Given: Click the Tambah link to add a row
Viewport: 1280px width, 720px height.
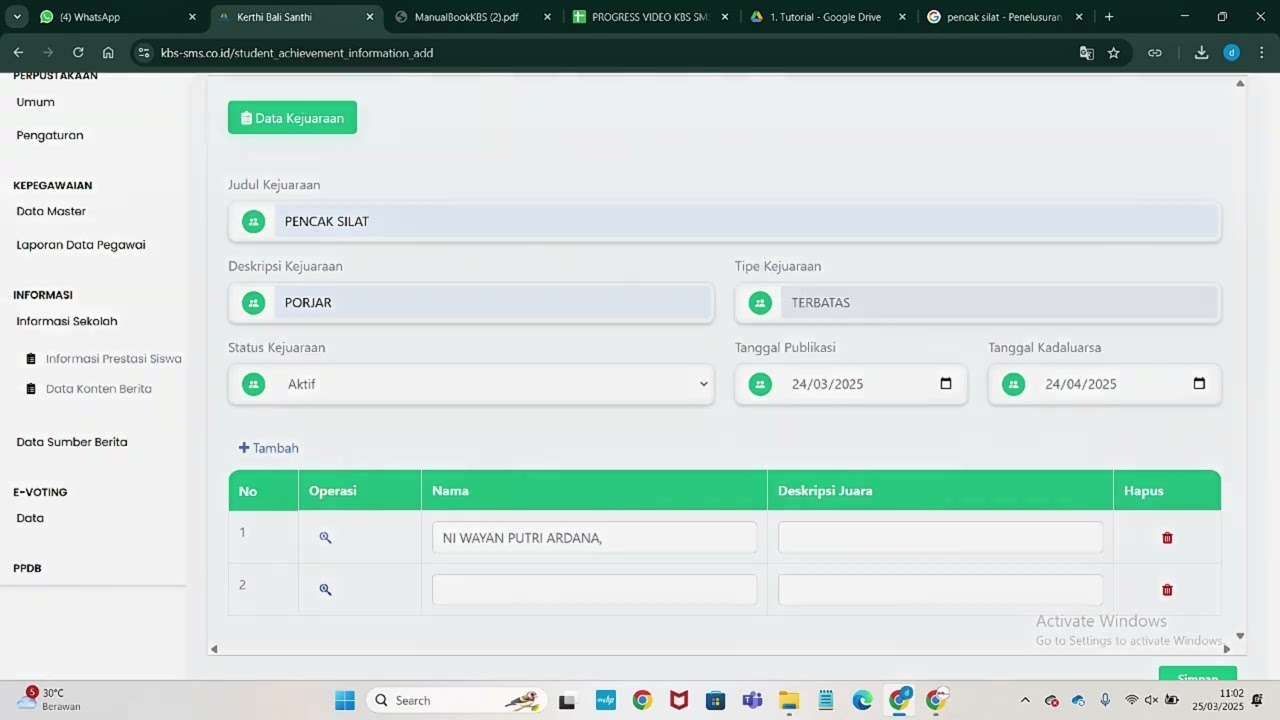Looking at the screenshot, I should click(x=269, y=448).
